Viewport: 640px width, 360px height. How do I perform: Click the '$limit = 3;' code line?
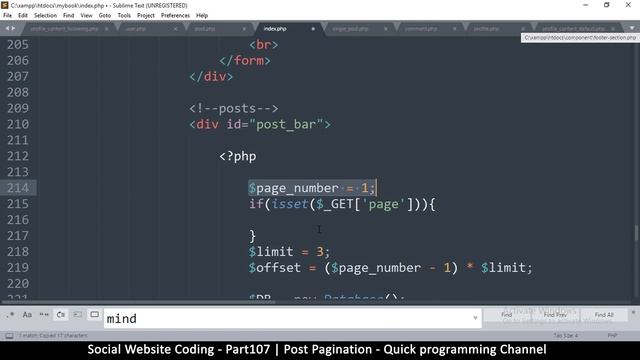point(289,251)
